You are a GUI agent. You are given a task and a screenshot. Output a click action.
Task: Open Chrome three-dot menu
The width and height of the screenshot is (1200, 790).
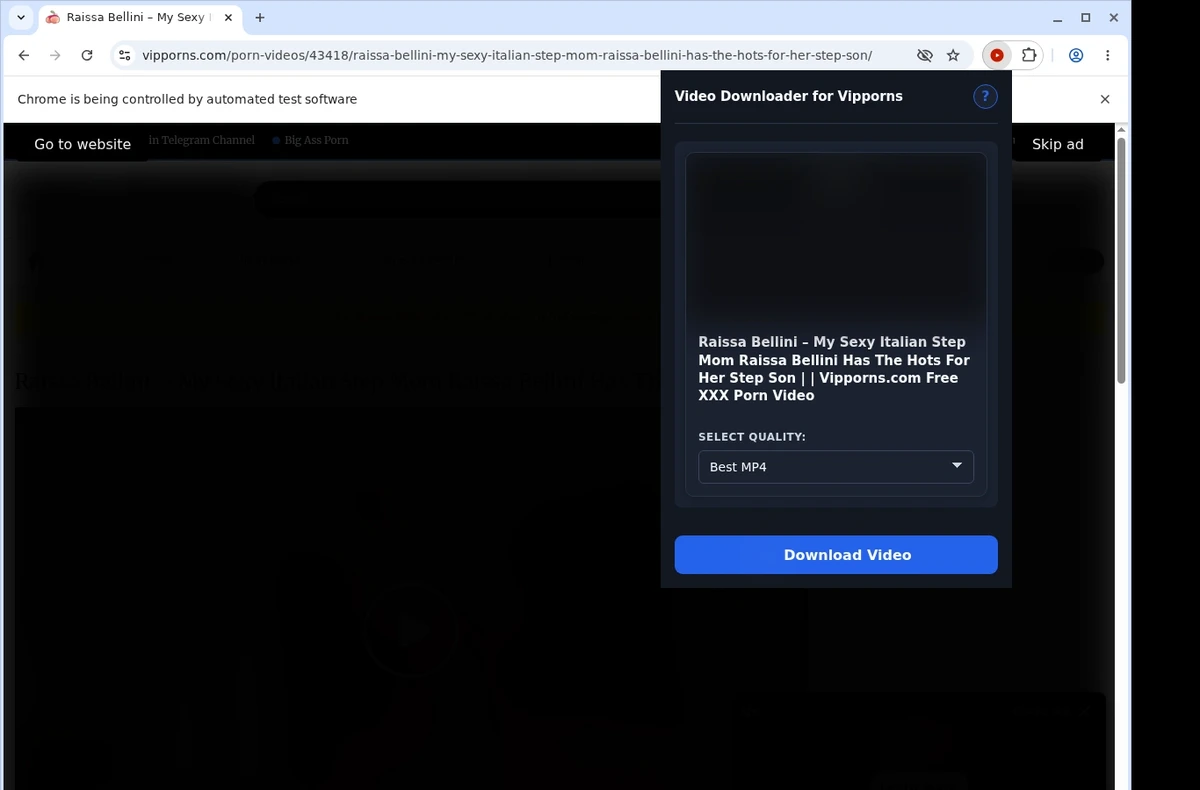click(x=1108, y=56)
